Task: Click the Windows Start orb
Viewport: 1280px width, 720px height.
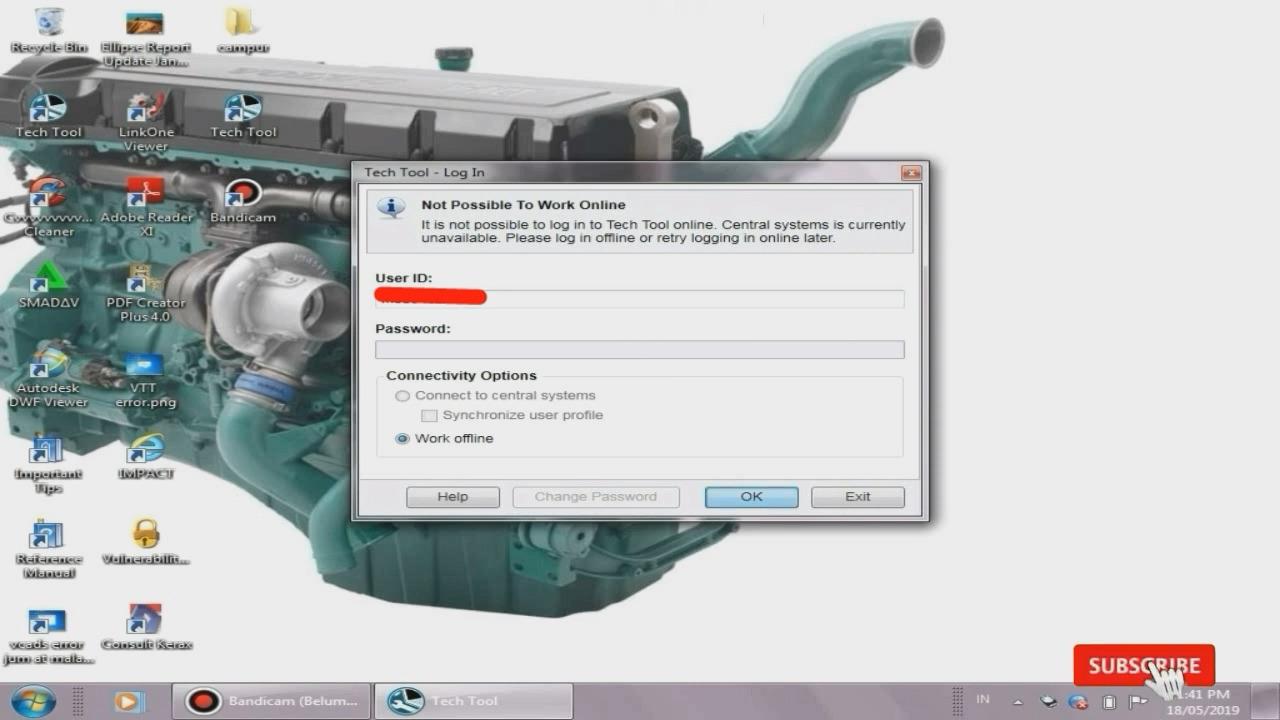Action: [x=33, y=701]
